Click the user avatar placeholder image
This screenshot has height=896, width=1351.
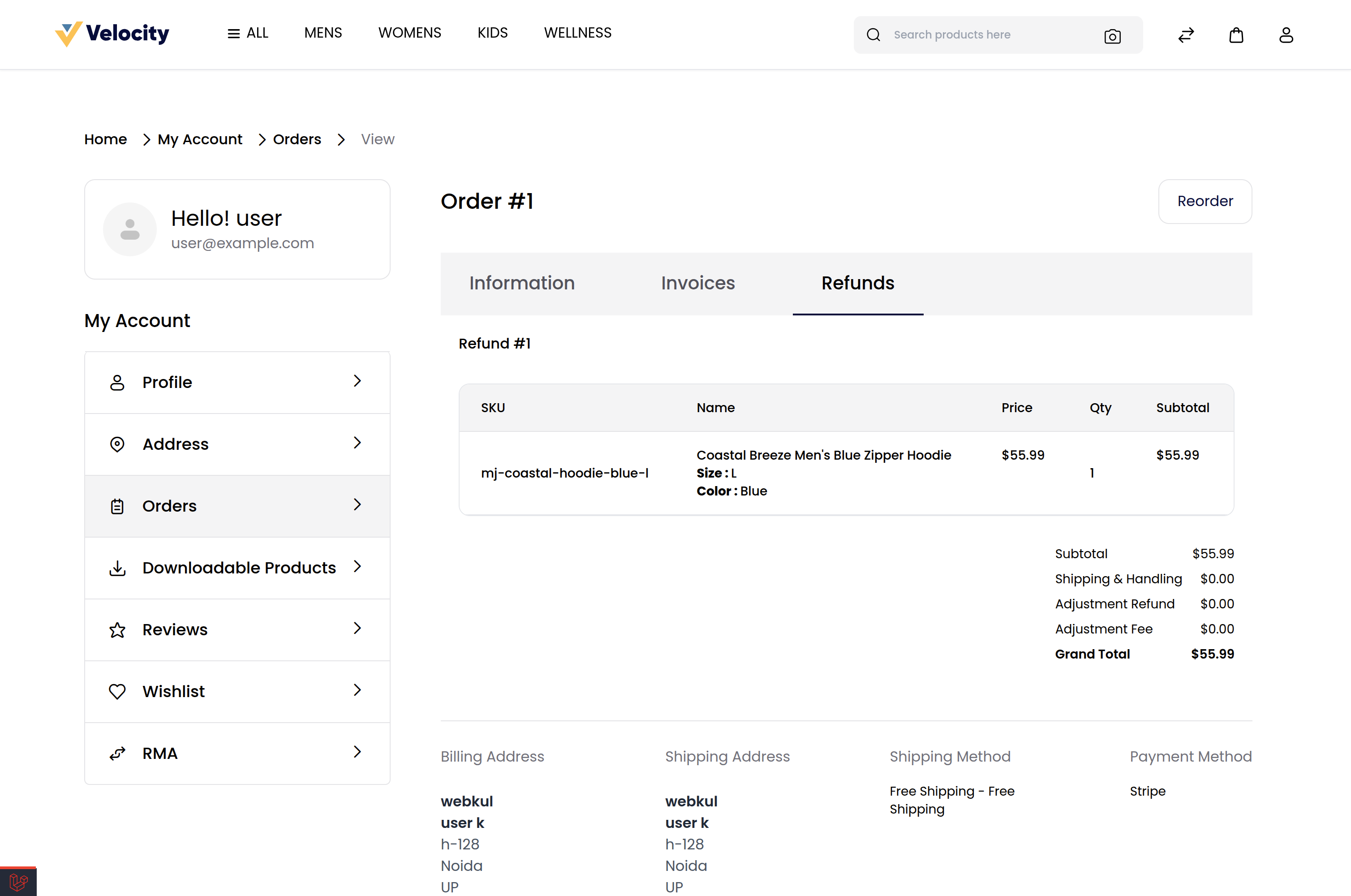click(x=129, y=229)
